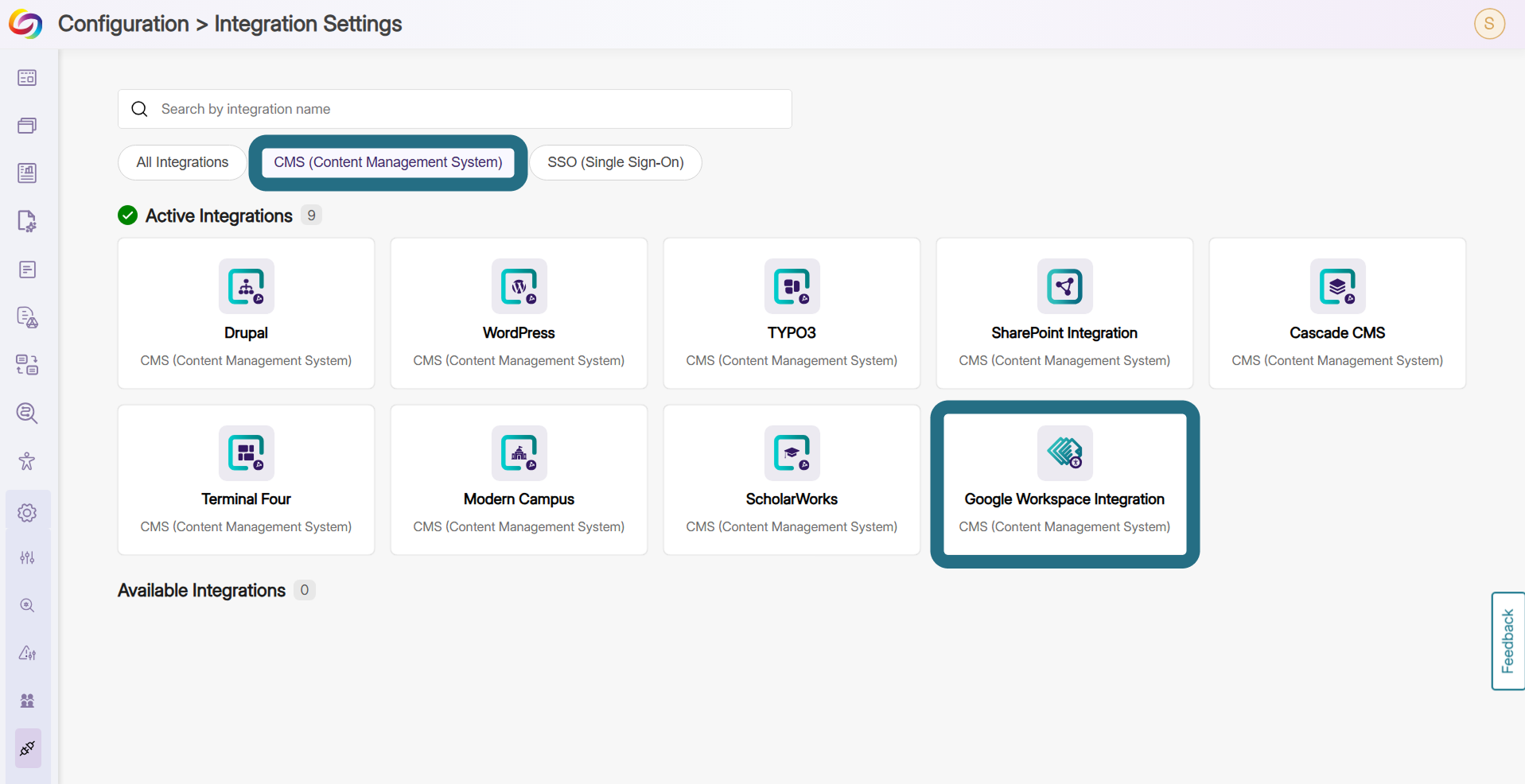Click the app logo in header

click(x=25, y=24)
